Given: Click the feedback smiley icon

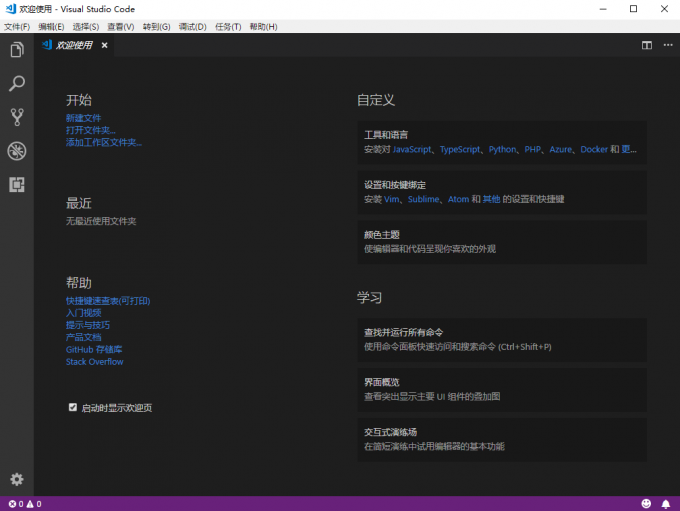Looking at the screenshot, I should [x=646, y=504].
